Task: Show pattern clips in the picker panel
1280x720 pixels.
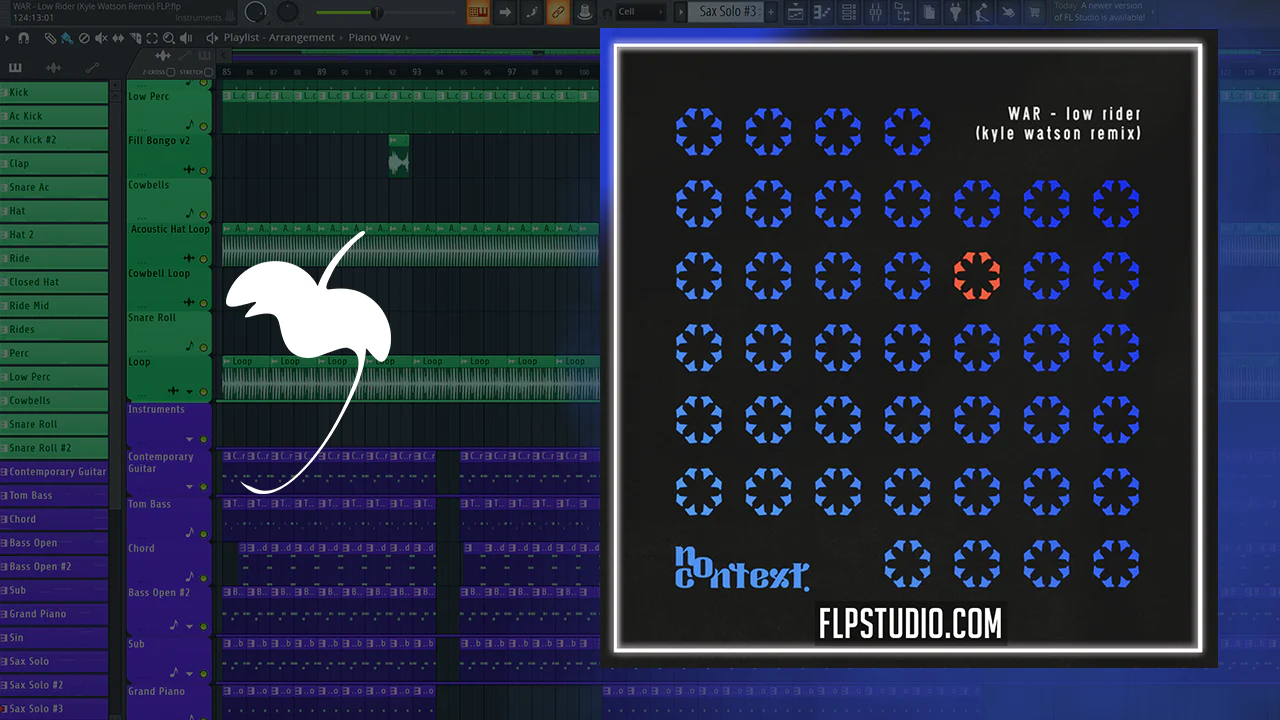Action: tap(15, 68)
